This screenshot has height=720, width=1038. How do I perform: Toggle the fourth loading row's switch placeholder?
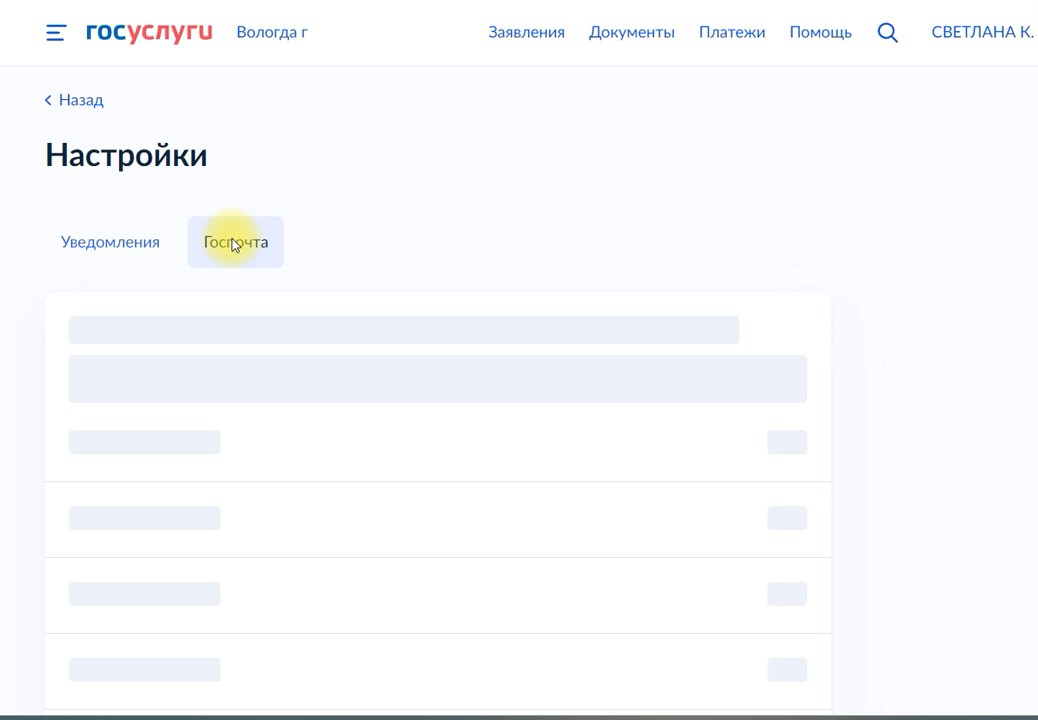click(x=786, y=670)
